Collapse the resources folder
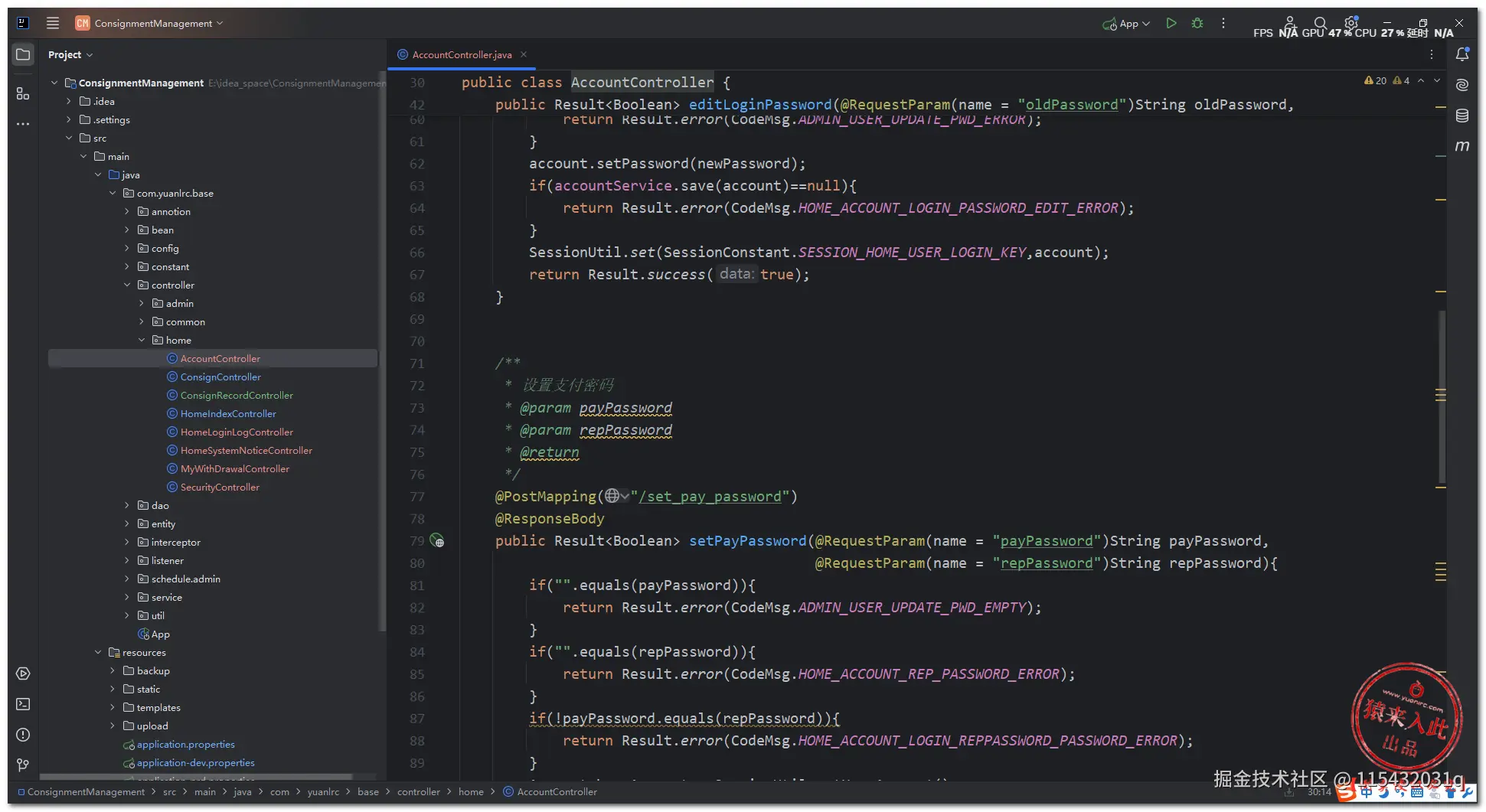 [98, 652]
